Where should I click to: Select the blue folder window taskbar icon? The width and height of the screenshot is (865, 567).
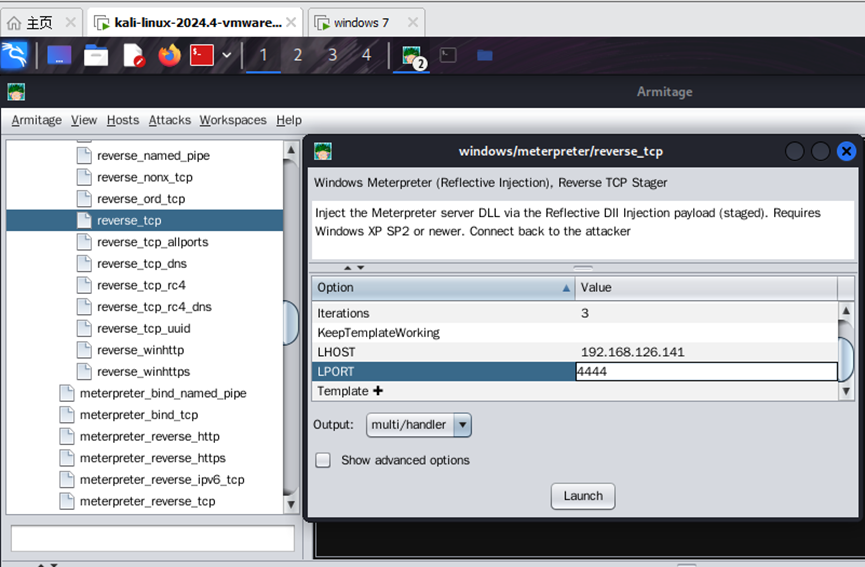point(484,55)
